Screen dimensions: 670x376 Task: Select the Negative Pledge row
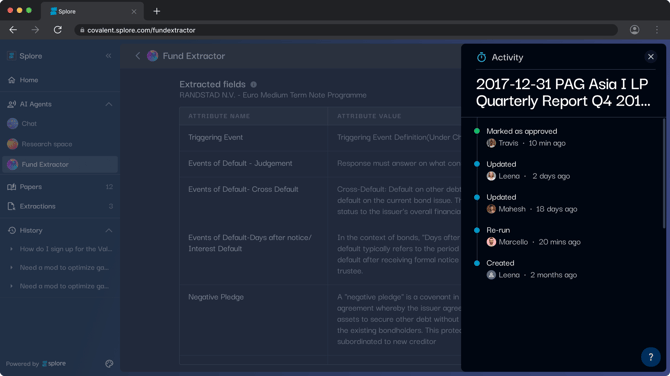pyautogui.click(x=320, y=320)
